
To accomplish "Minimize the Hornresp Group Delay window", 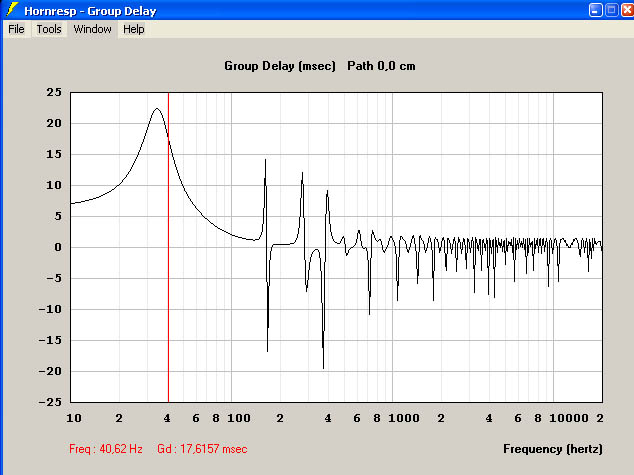I will point(595,10).
